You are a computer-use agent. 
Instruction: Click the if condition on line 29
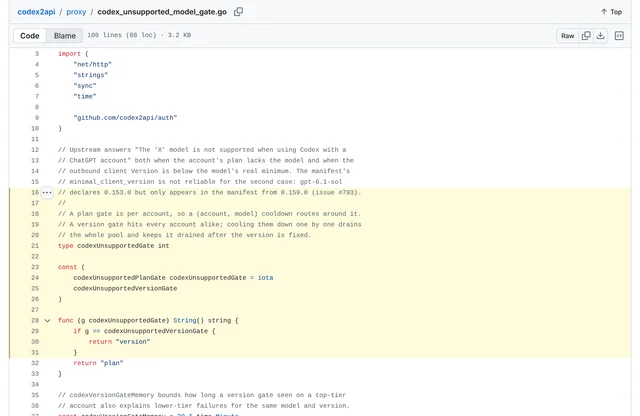click(x=144, y=331)
